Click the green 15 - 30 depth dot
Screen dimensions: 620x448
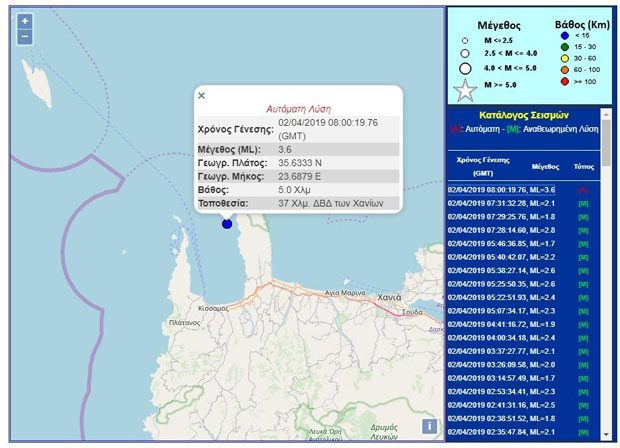click(x=564, y=48)
